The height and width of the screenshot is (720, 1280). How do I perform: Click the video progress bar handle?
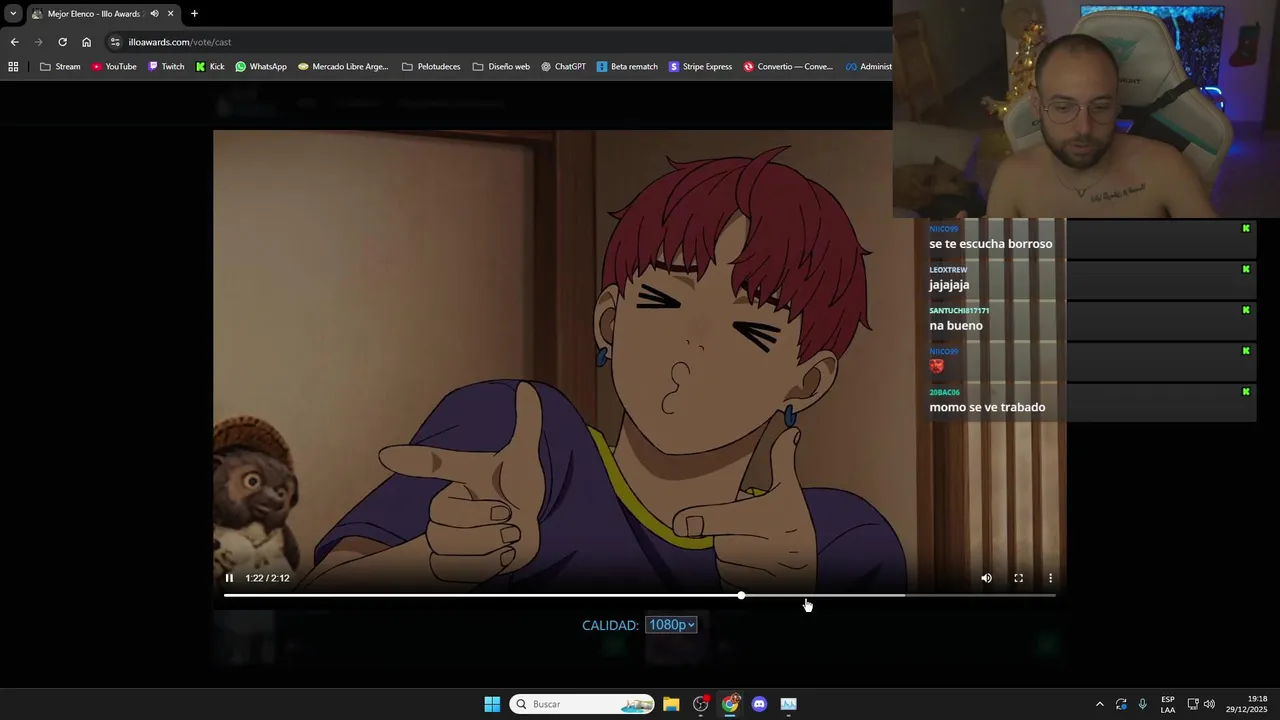(741, 595)
